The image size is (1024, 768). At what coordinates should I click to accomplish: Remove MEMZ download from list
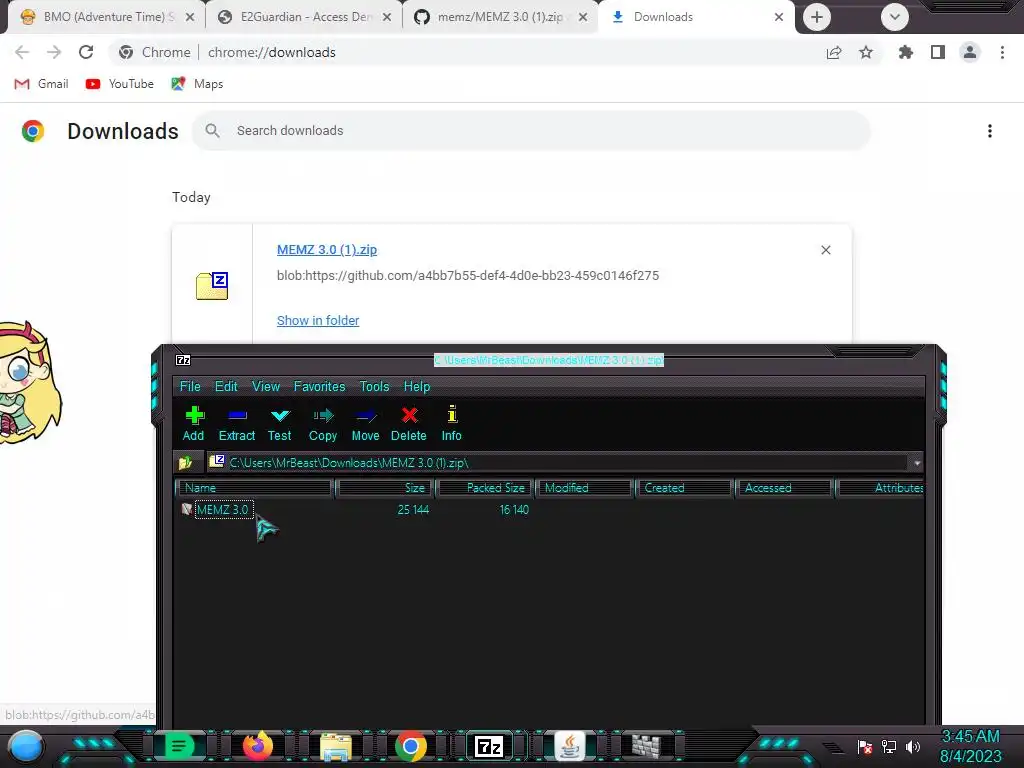pyautogui.click(x=825, y=250)
